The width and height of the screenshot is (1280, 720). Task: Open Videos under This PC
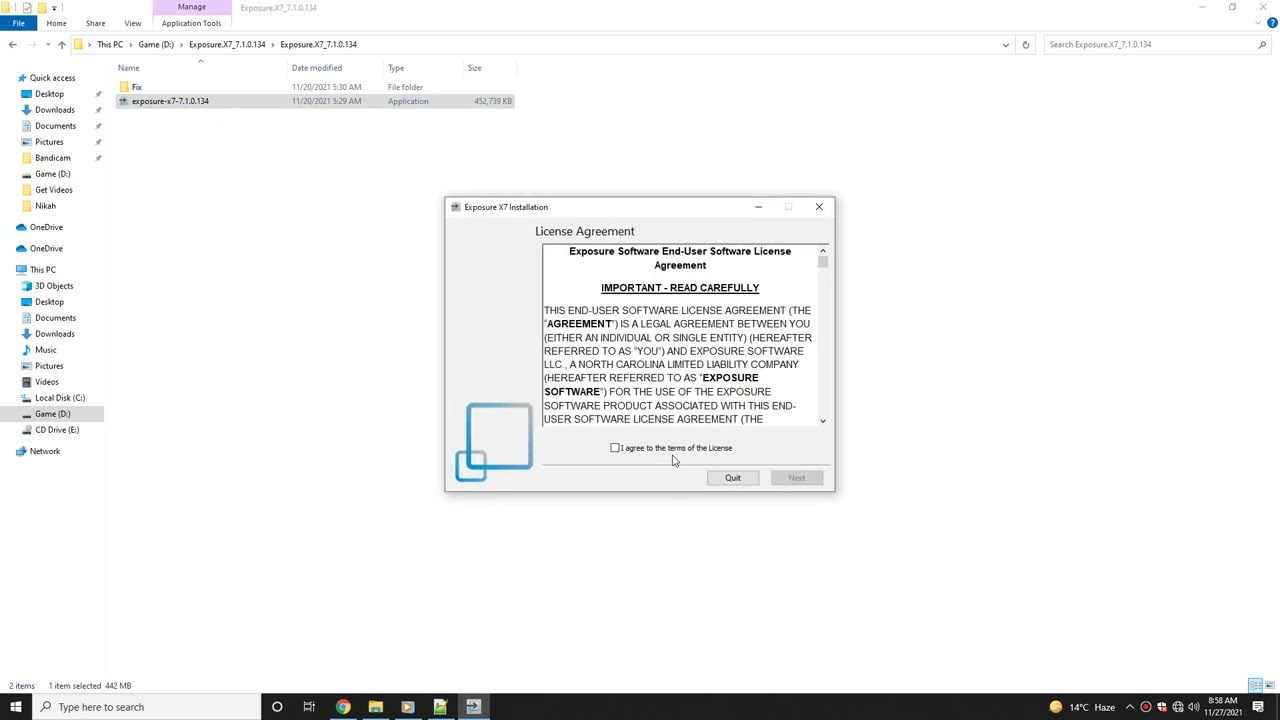click(47, 382)
